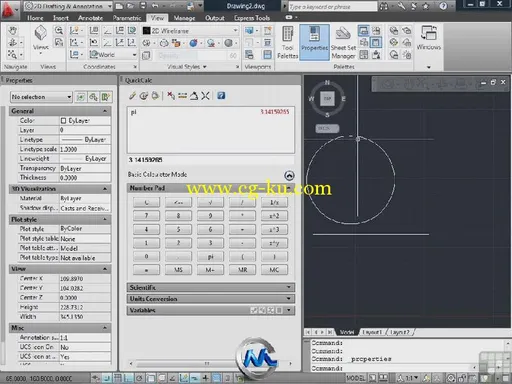Open the Insert ribbon tab
The width and height of the screenshot is (512, 384).
(61, 18)
